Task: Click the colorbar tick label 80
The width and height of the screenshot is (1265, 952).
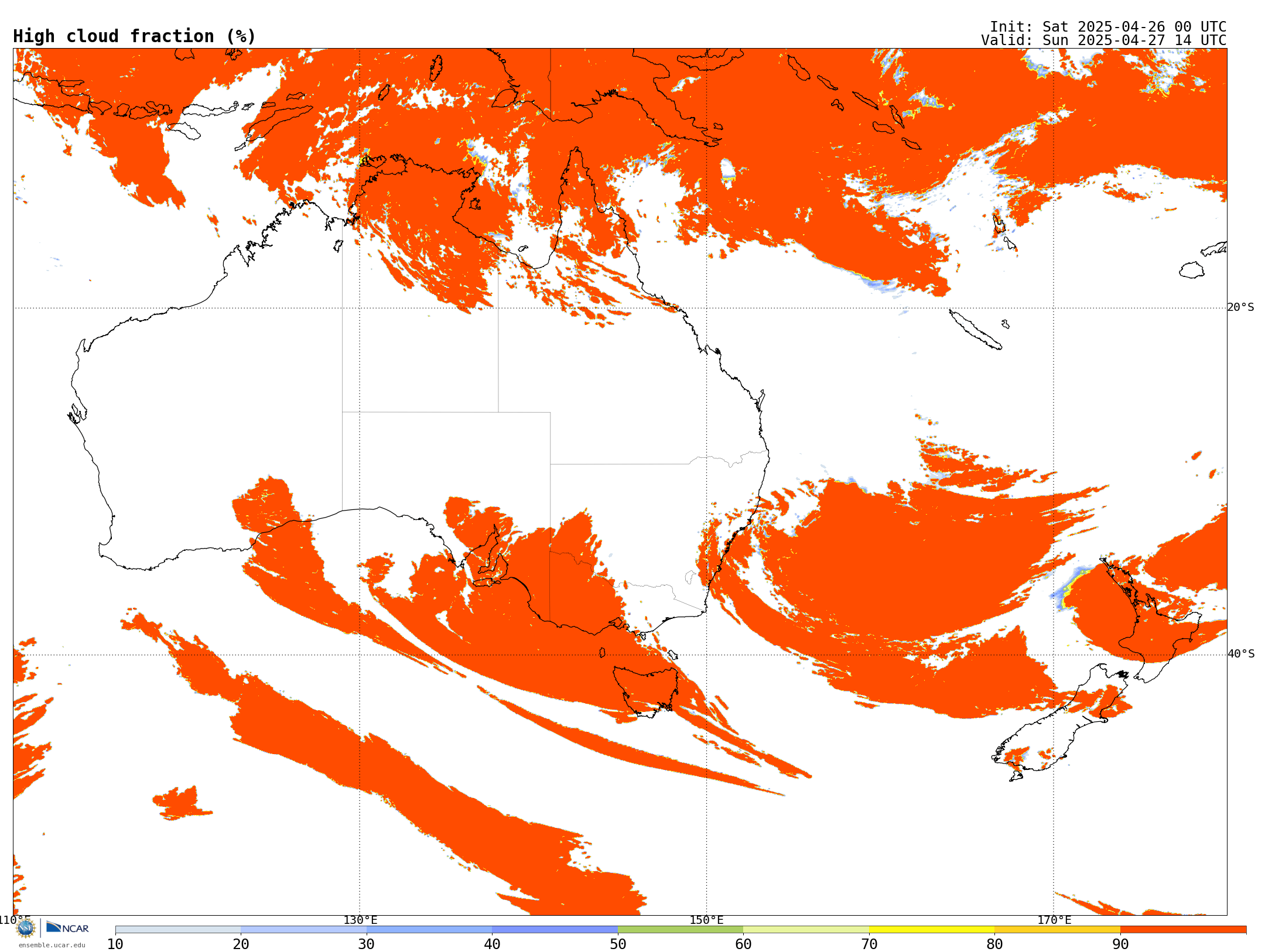Action: pyautogui.click(x=994, y=944)
